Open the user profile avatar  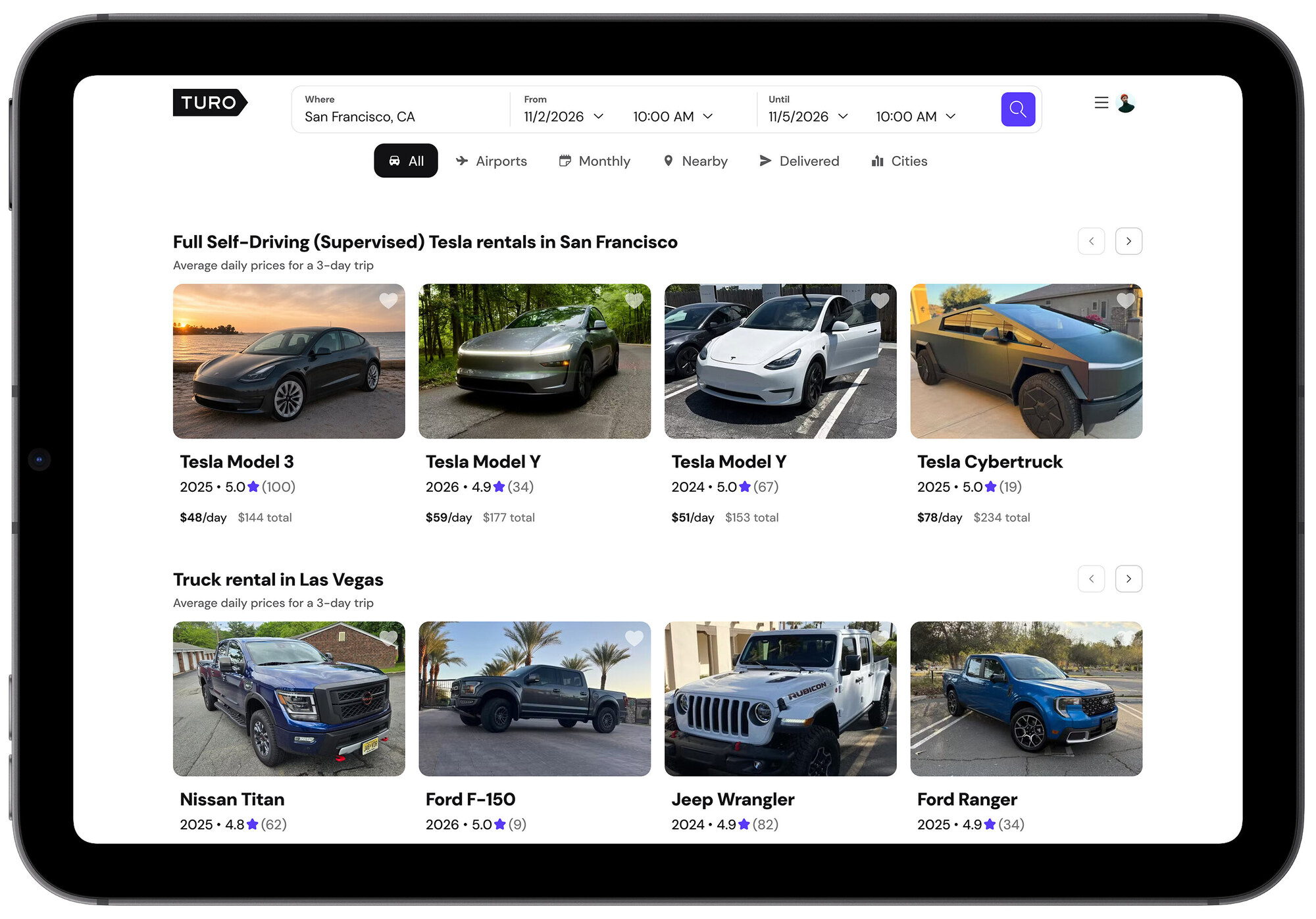click(1126, 103)
